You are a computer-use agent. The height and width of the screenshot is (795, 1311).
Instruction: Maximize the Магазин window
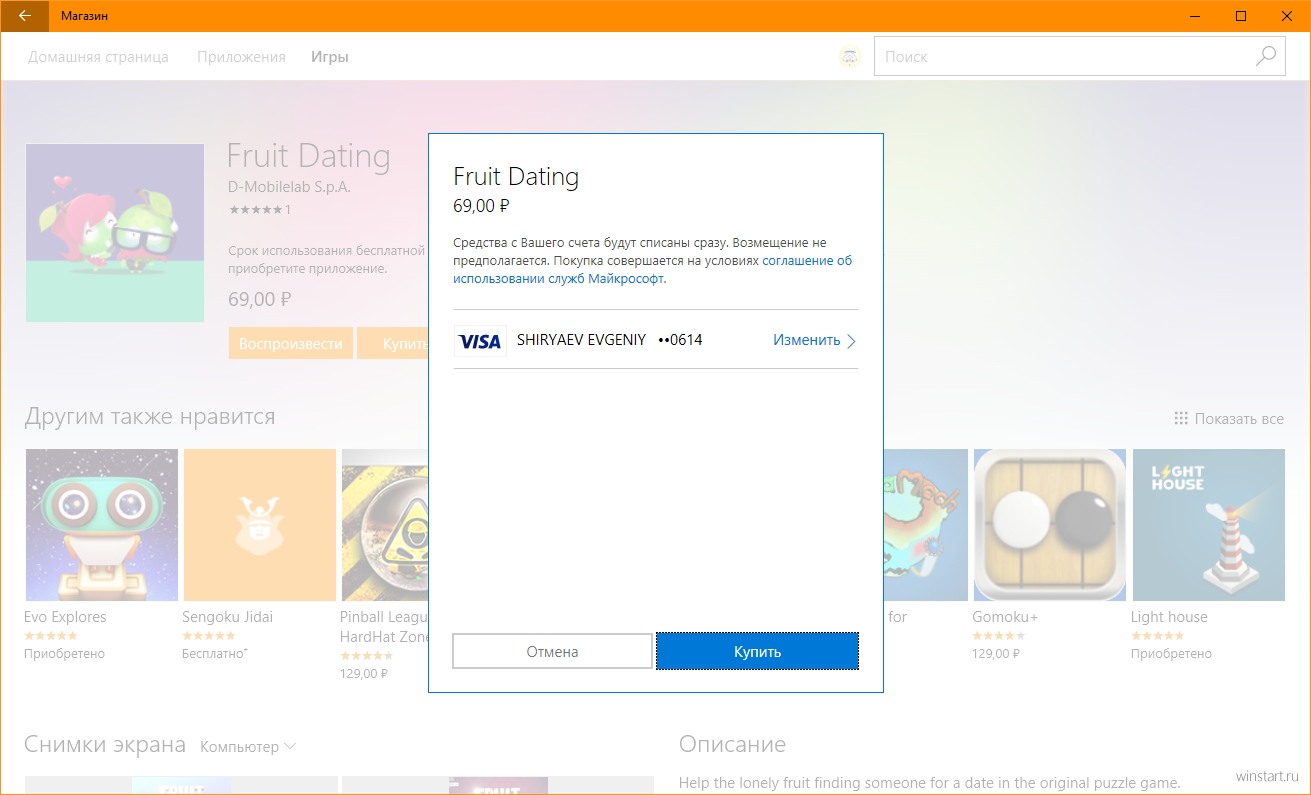point(1241,16)
